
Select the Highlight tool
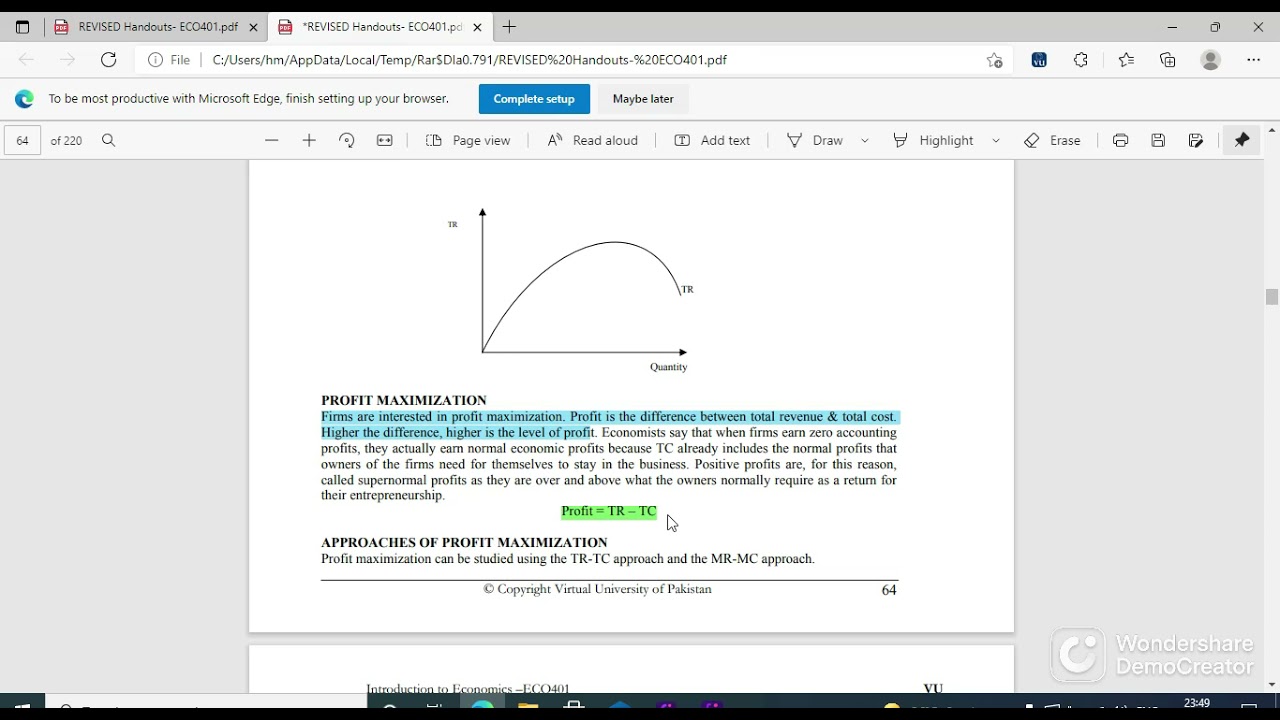click(933, 141)
